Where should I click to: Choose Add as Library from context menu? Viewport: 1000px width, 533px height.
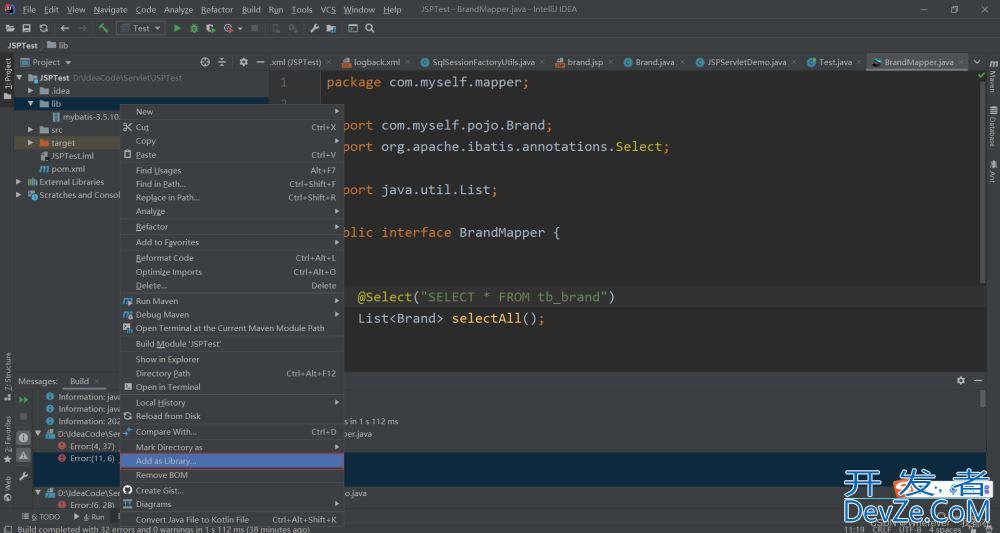click(232, 460)
